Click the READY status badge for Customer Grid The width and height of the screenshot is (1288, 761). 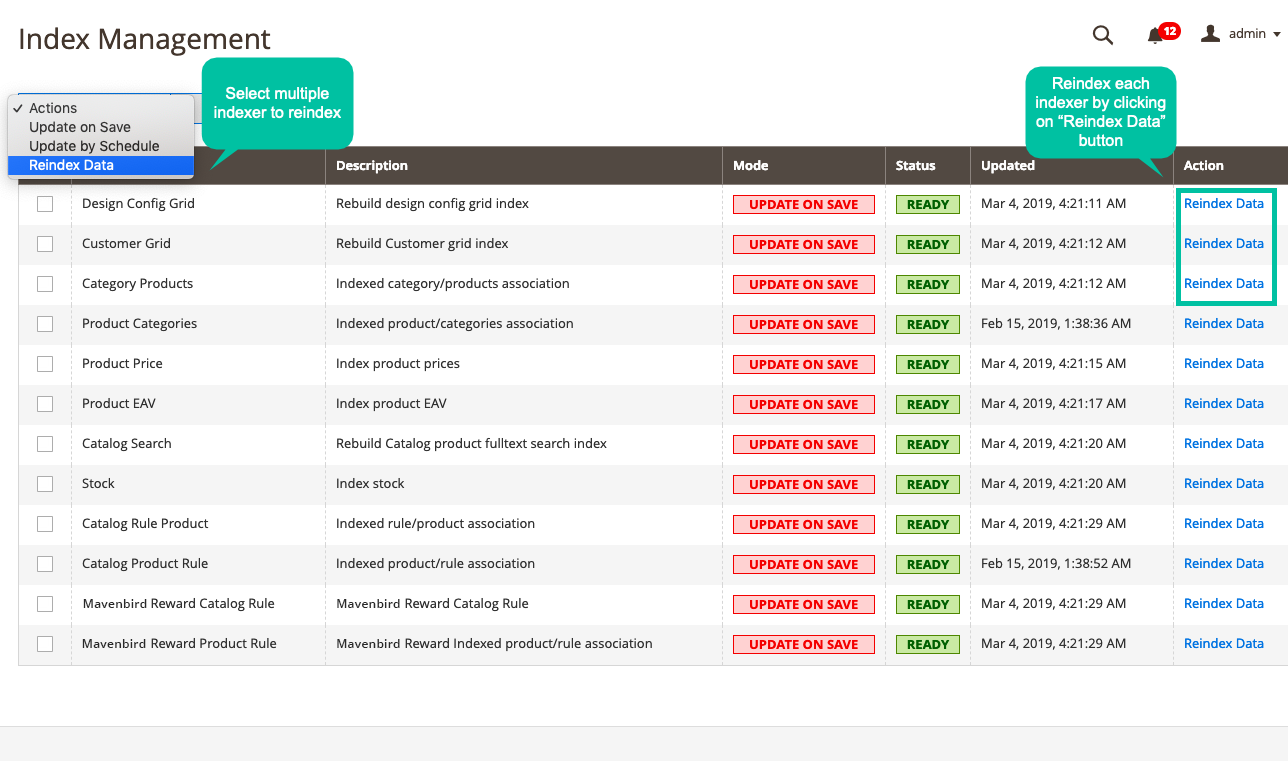tap(928, 244)
